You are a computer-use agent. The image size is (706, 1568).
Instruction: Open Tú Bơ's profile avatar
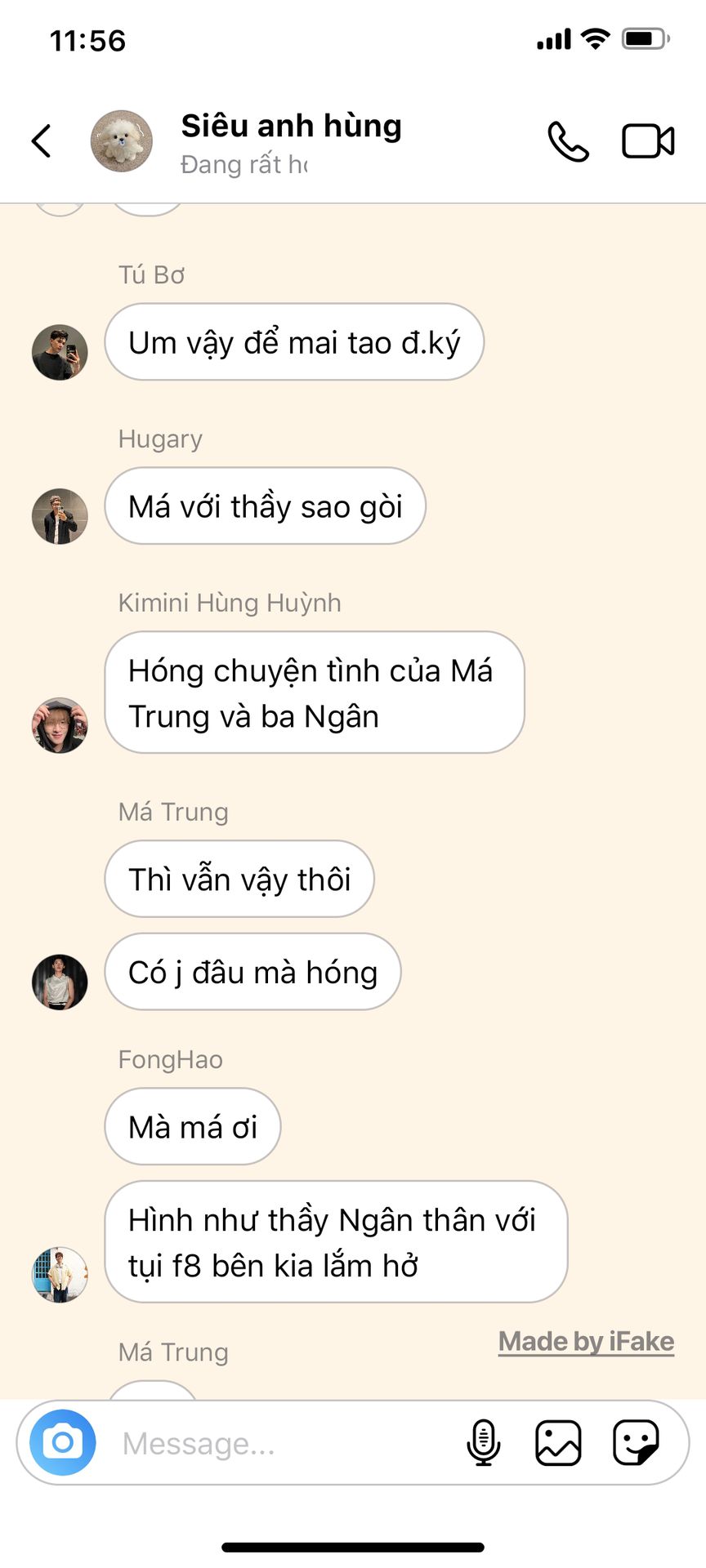60,352
